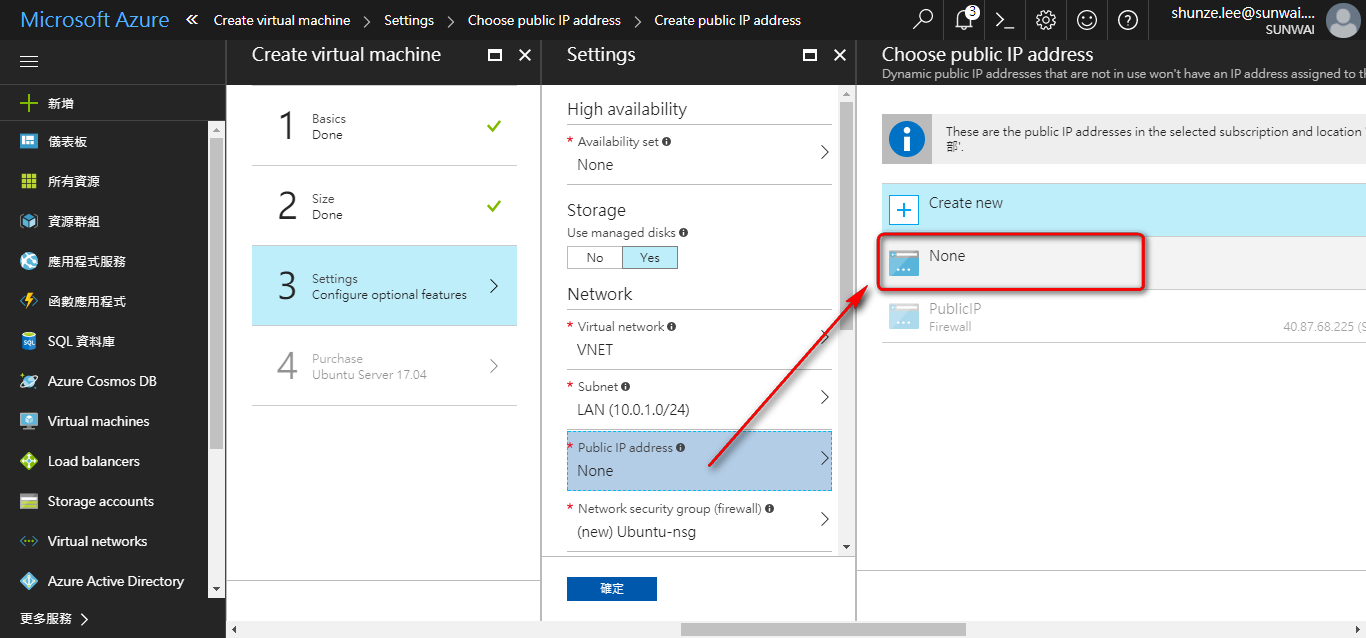Open the Resource groups cube icon

point(29,221)
